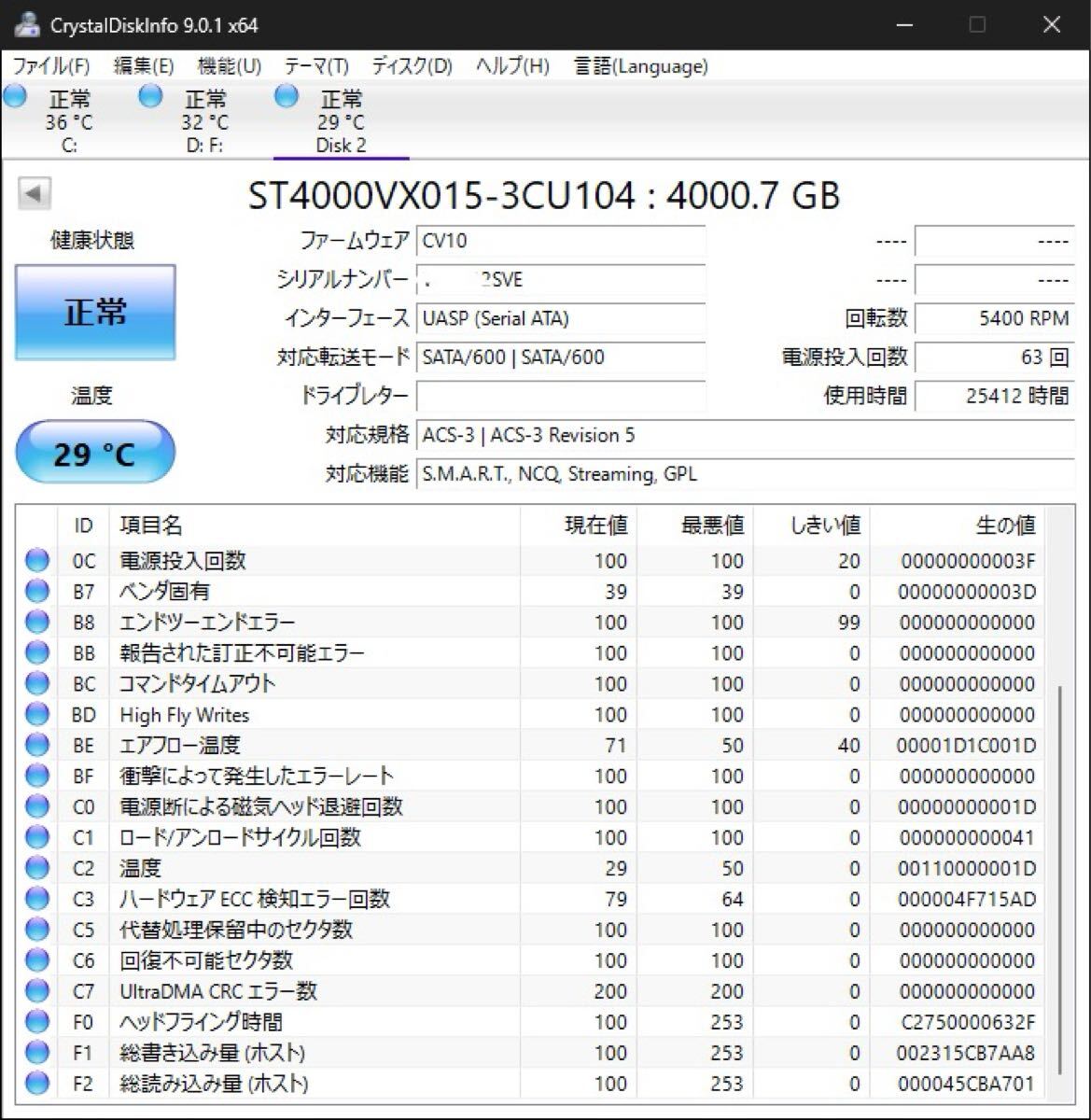This screenshot has width=1091, height=1120.
Task: Click the 正常 health status button
Action: pos(95,313)
